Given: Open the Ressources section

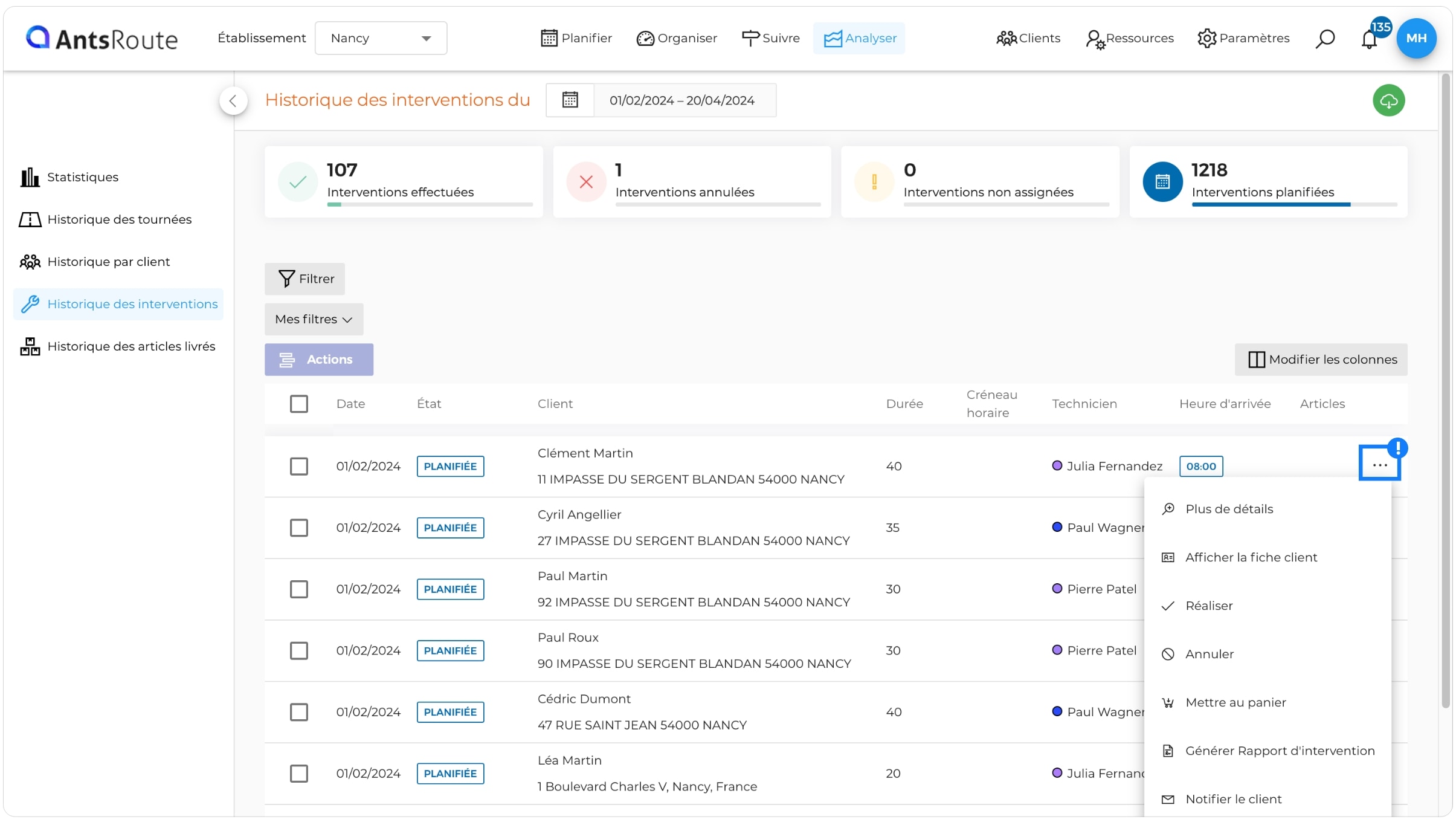Looking at the screenshot, I should 1129,38.
